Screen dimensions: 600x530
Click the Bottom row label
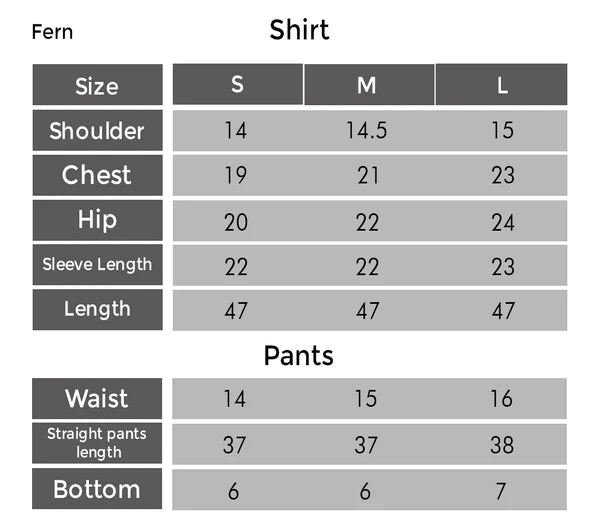click(97, 489)
